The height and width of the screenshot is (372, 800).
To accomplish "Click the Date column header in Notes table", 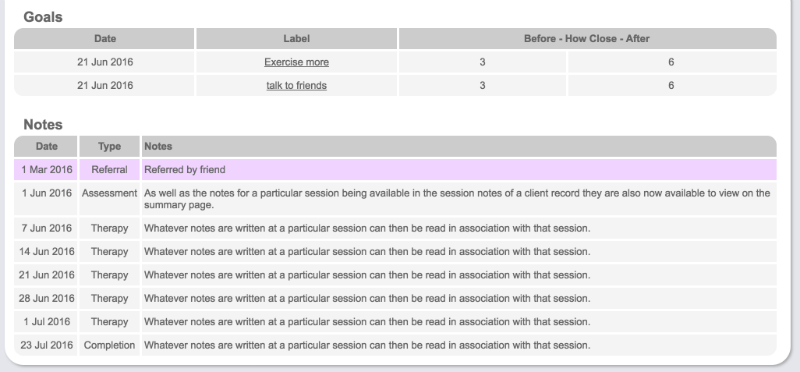I will coord(46,146).
